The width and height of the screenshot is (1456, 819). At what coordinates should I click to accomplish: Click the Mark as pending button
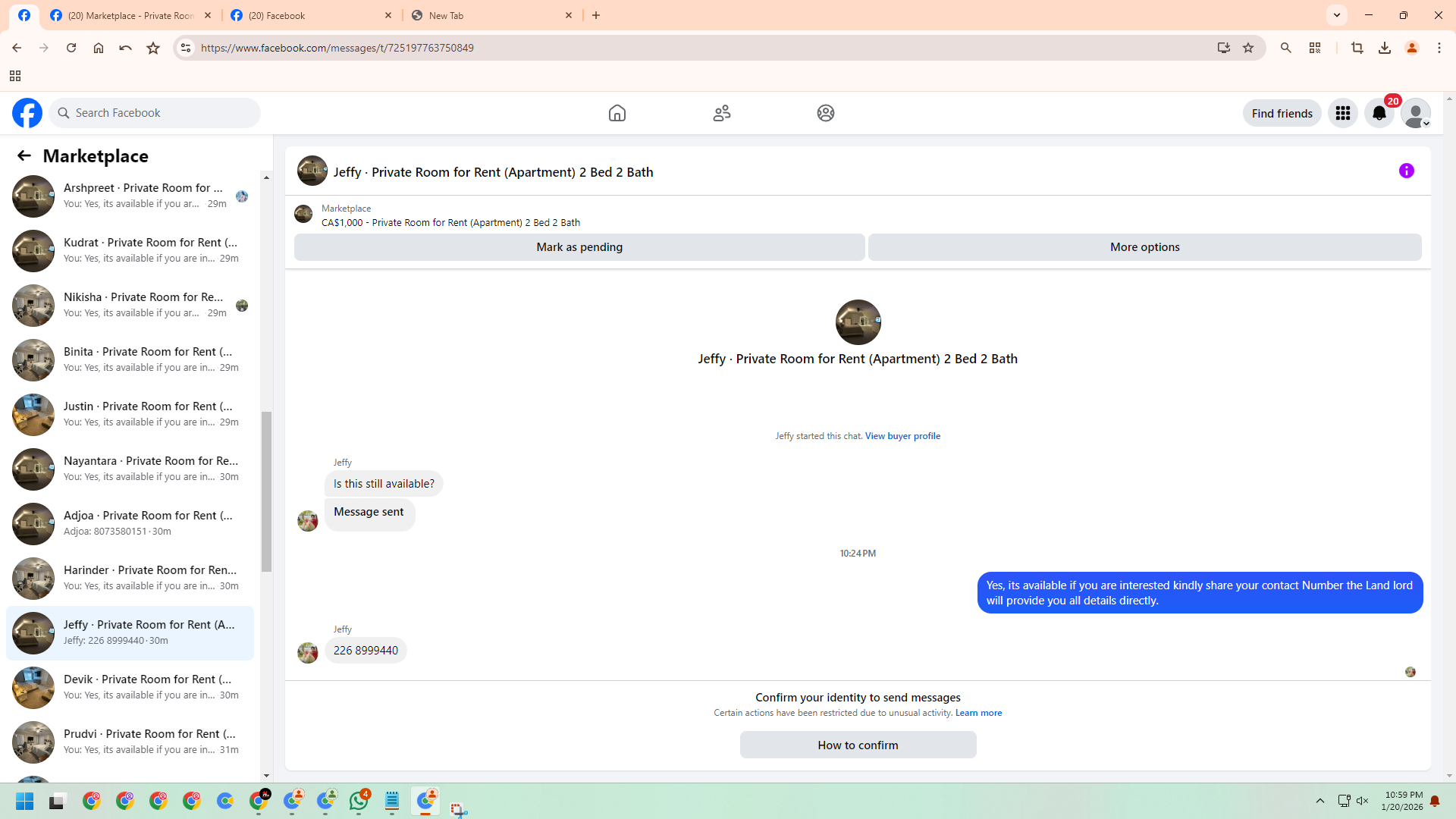[x=579, y=247]
